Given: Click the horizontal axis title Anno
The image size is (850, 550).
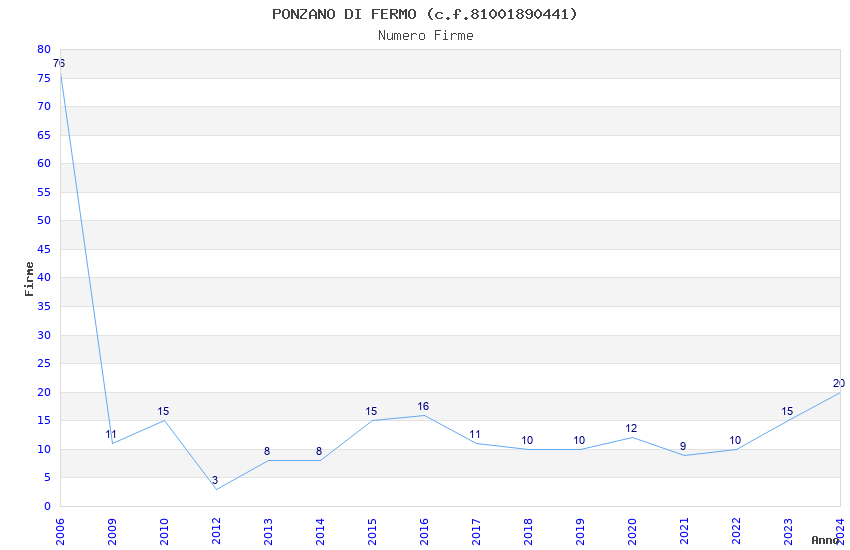Looking at the screenshot, I should click(825, 540).
